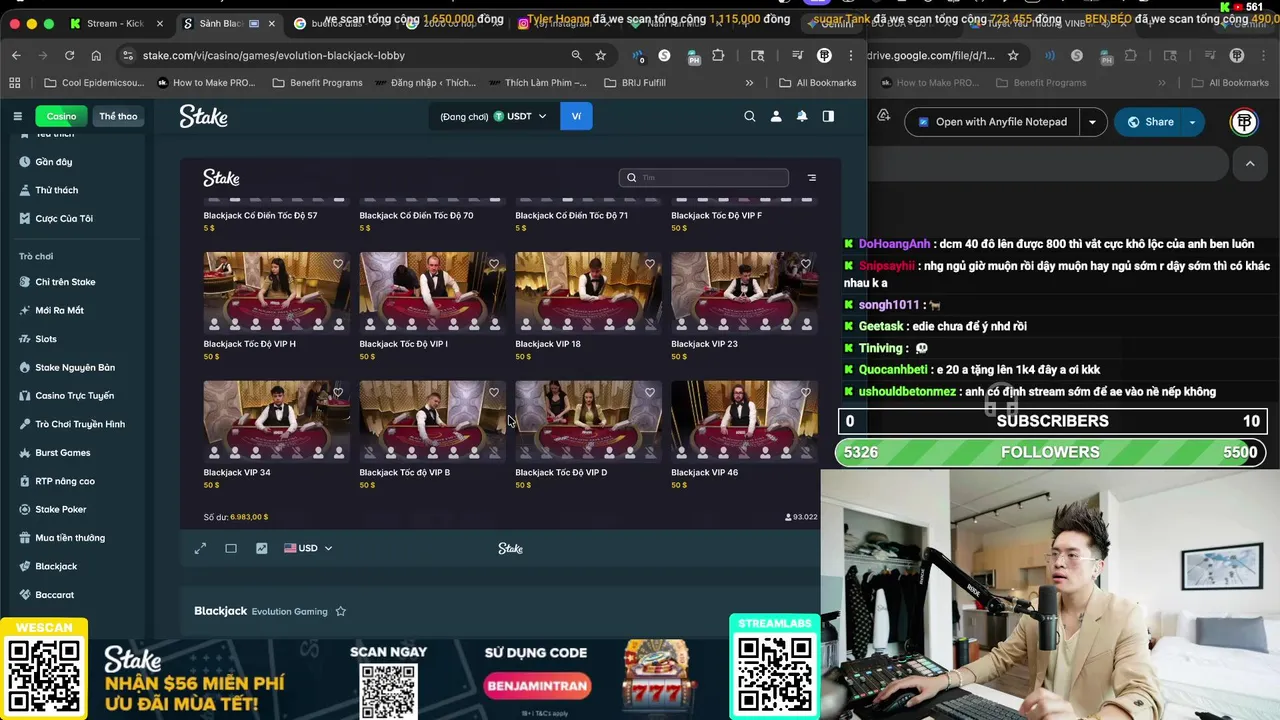This screenshot has height=720, width=1280.
Task: Switch to the Stream - Kick tab
Action: tap(115, 23)
